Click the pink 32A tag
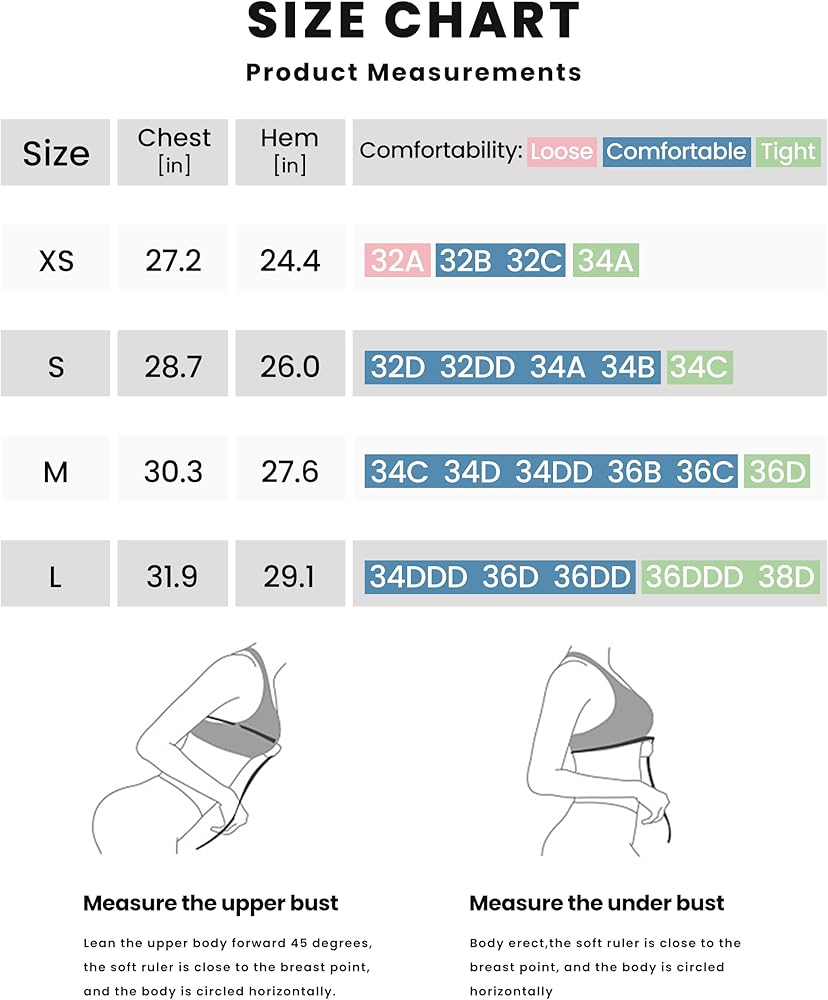This screenshot has width=828, height=1000. click(x=397, y=261)
